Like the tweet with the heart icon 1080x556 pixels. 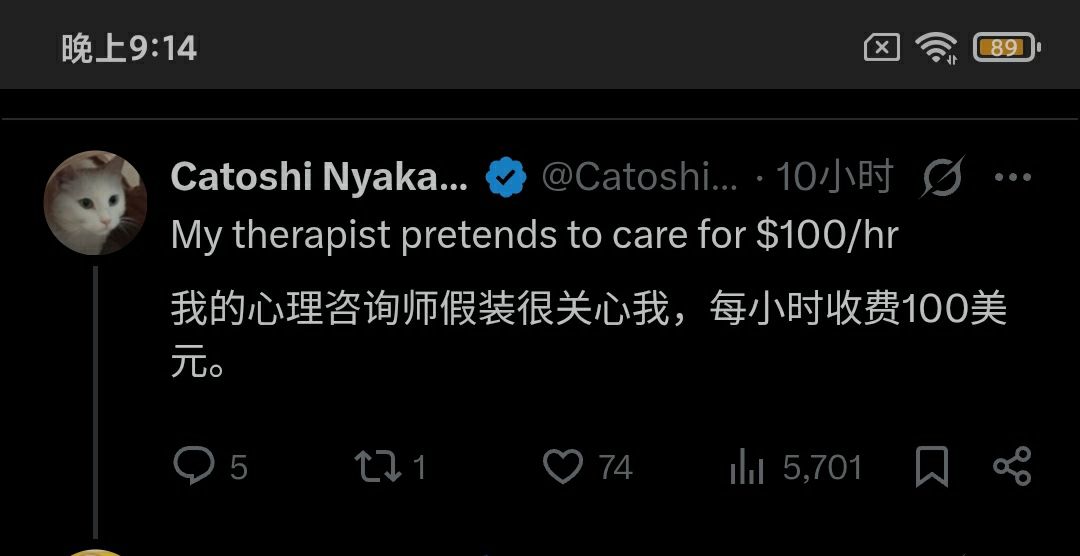(x=563, y=466)
